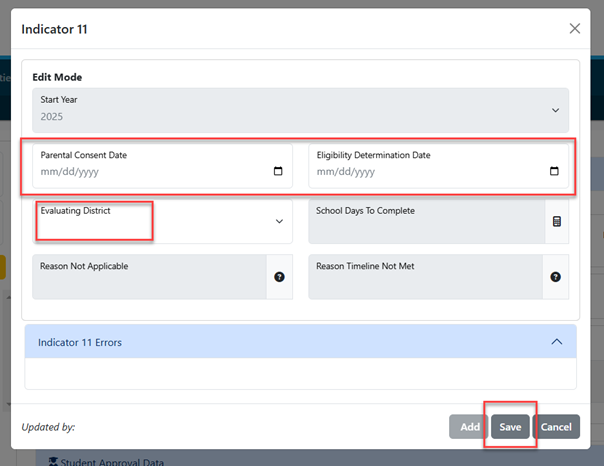604x466 pixels.
Task: Click the Indicator 11 Errors header text
Action: (x=80, y=342)
